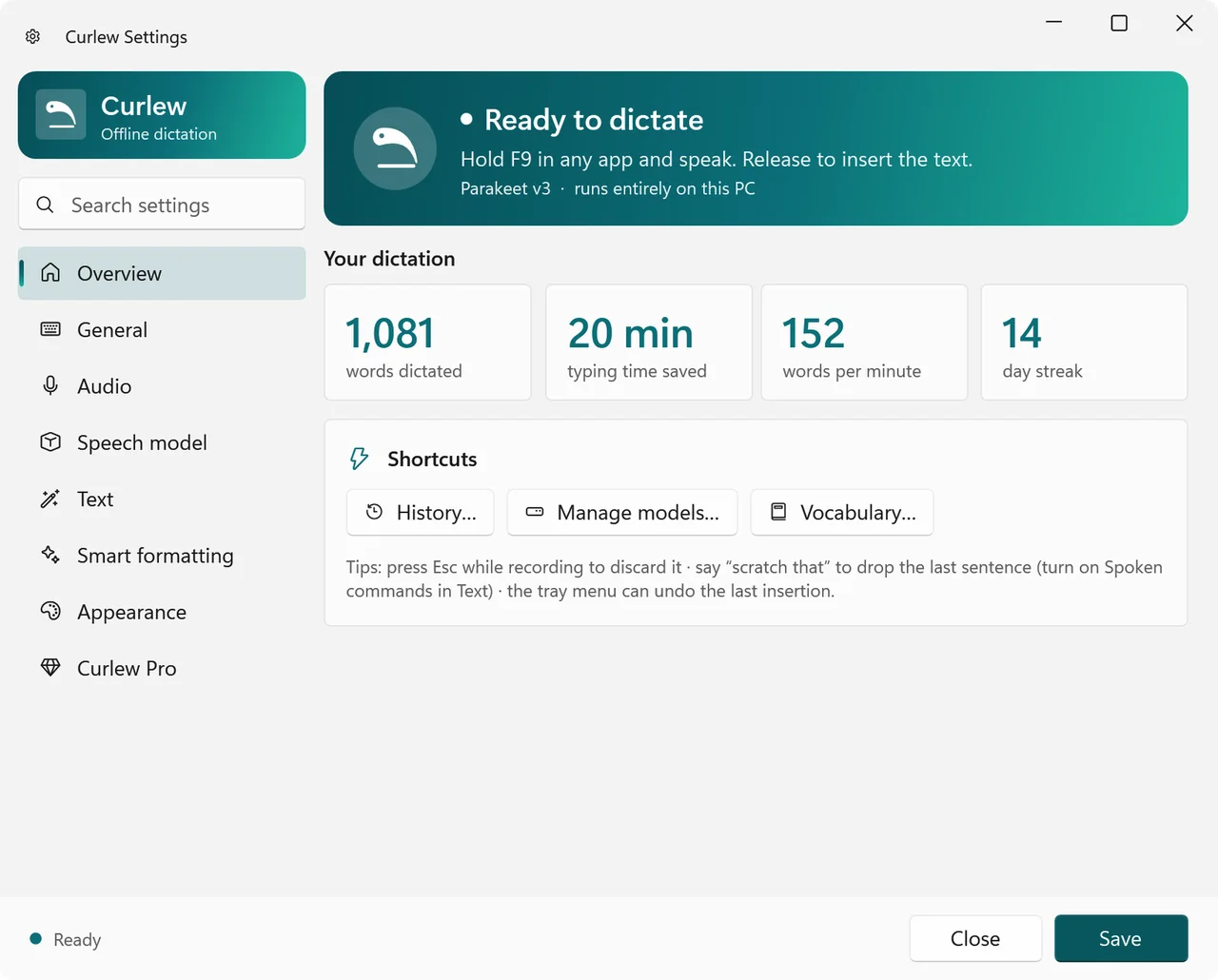Click the drive icon on Manage models button
This screenshot has height=980, width=1218.
535,512
